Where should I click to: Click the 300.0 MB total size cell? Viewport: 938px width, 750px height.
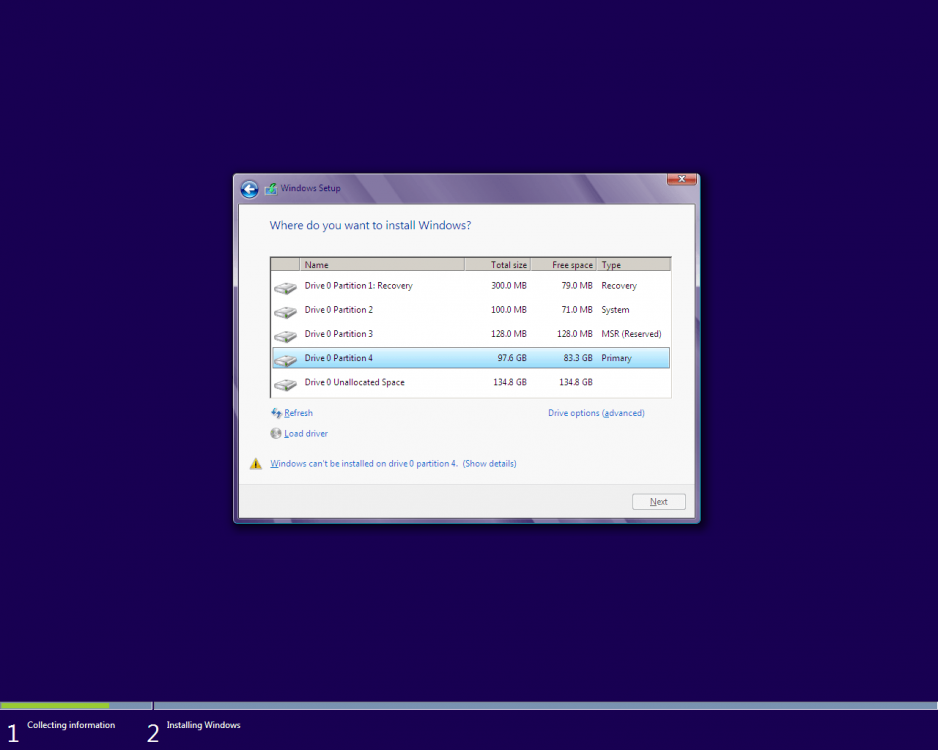[509, 286]
